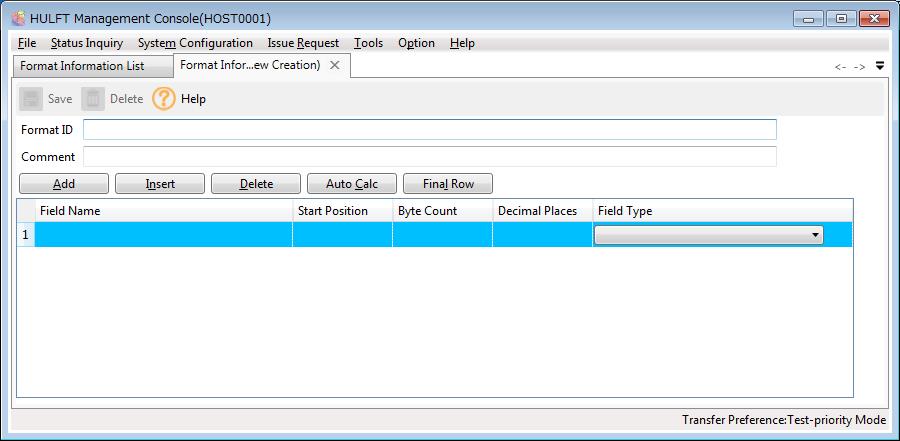Open the Help menu in the menu bar

[462, 43]
